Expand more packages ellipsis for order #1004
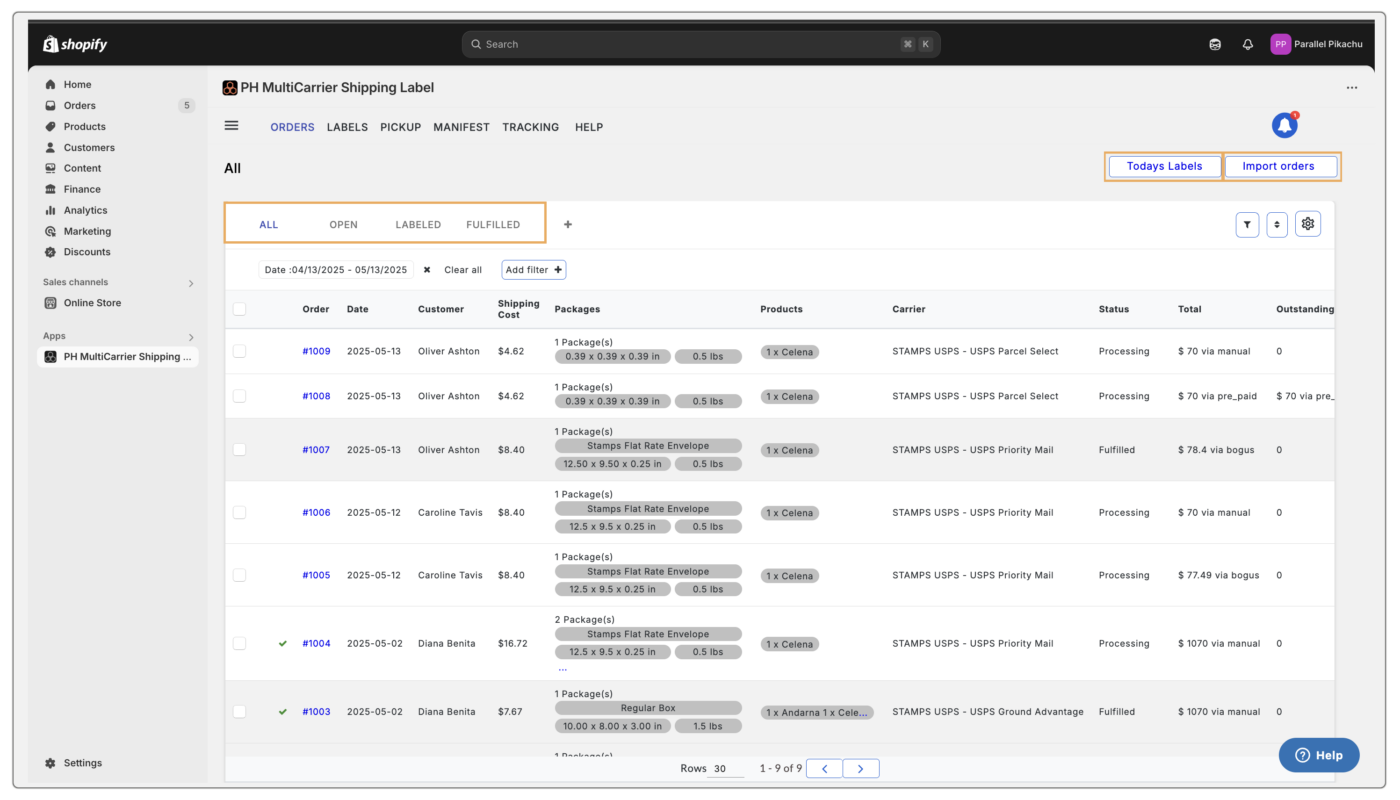 tap(562, 668)
